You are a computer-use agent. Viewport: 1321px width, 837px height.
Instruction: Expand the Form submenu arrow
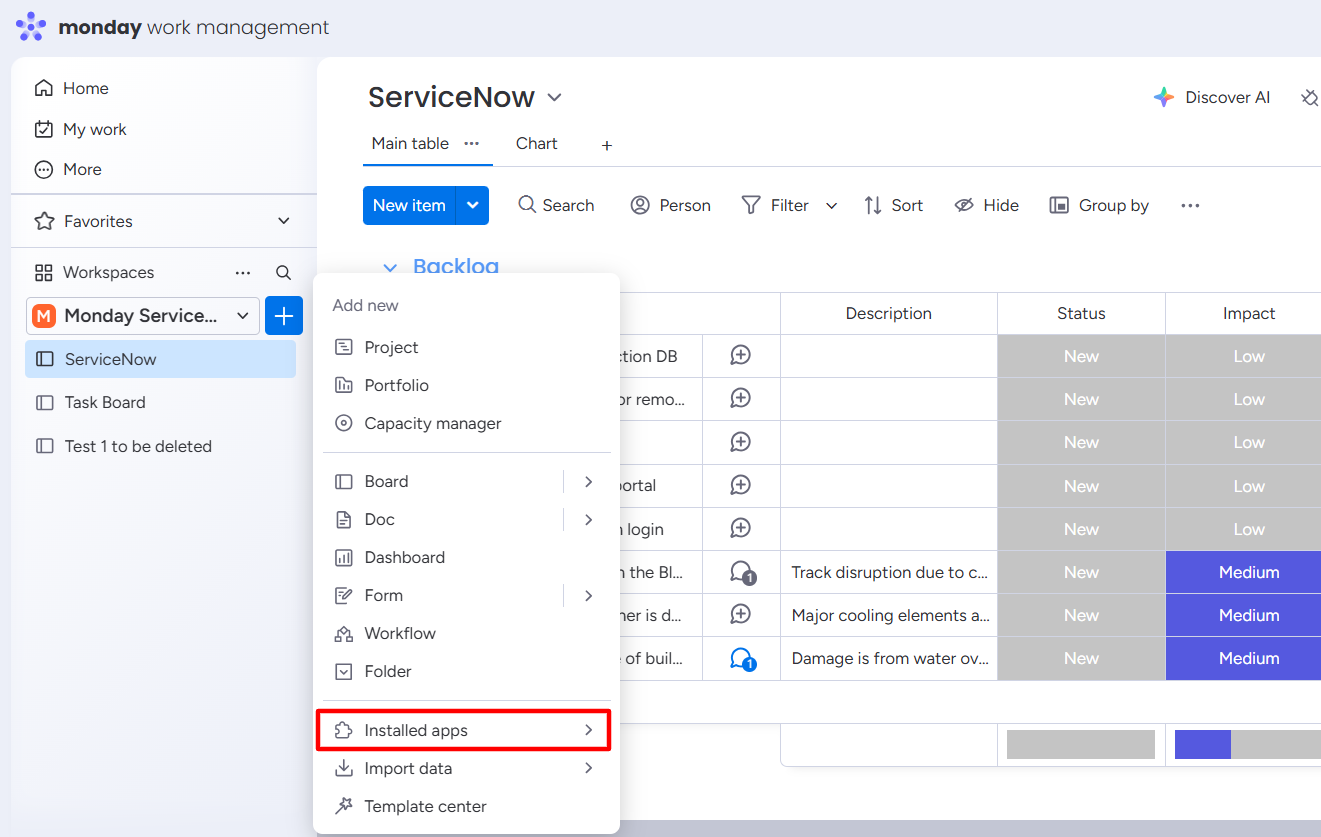pyautogui.click(x=589, y=595)
